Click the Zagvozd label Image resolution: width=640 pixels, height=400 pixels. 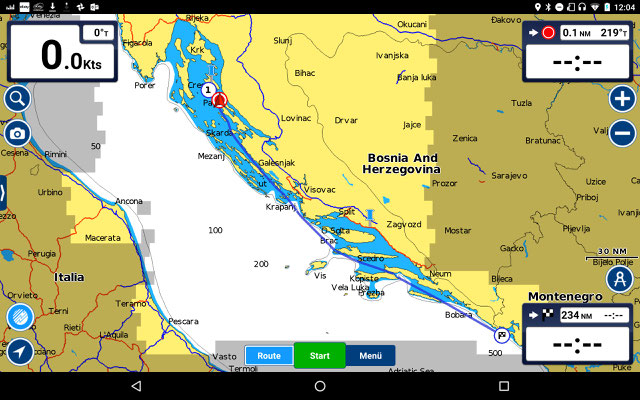[404, 224]
